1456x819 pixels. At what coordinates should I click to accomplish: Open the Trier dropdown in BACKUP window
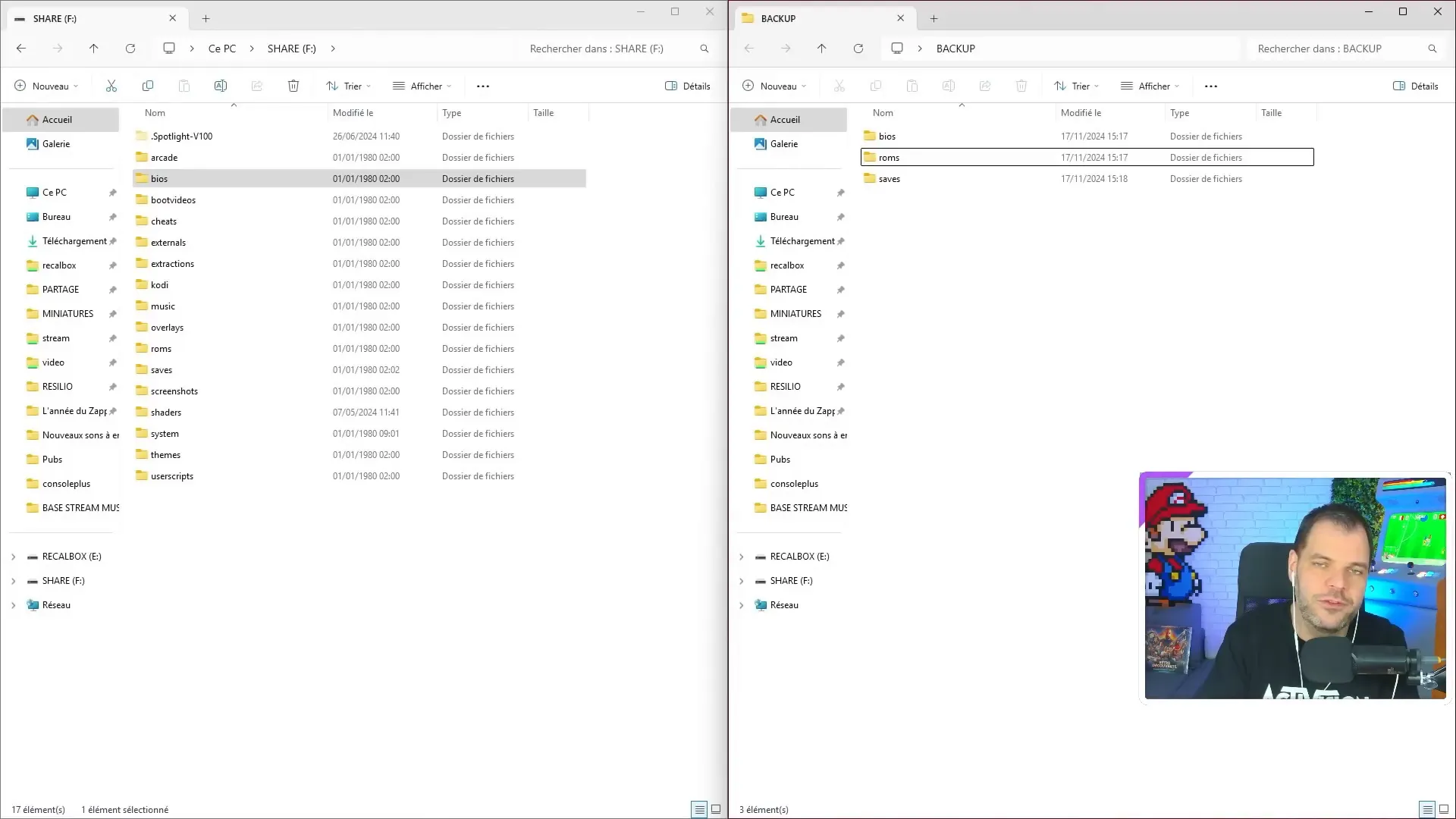point(1077,86)
